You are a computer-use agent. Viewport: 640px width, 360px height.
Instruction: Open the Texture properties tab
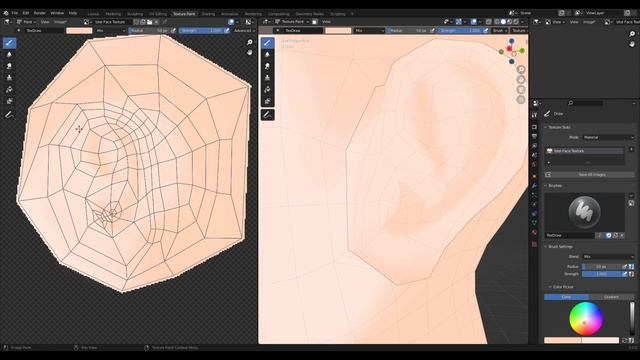(x=534, y=244)
